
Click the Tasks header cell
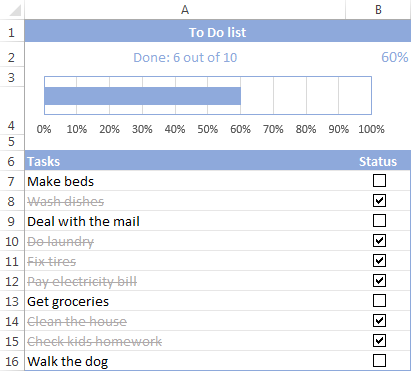[185, 161]
